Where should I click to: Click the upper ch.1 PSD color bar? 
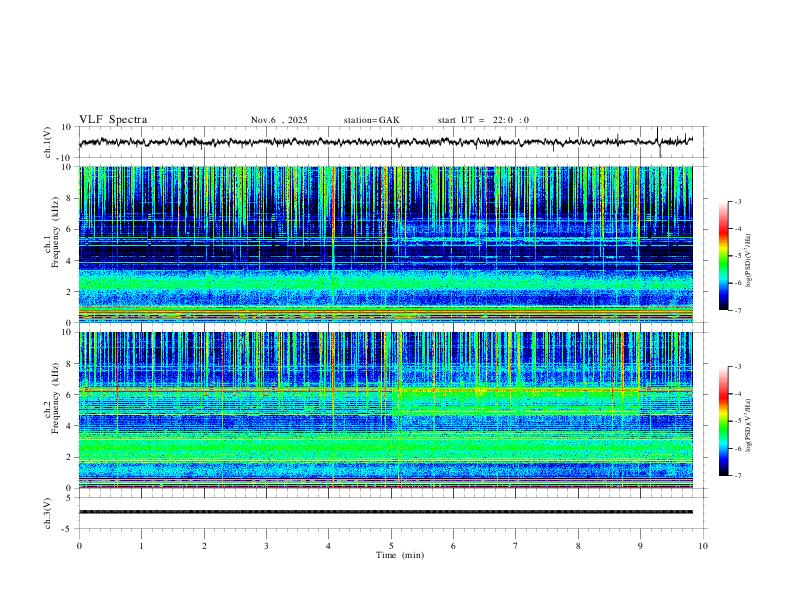724,256
